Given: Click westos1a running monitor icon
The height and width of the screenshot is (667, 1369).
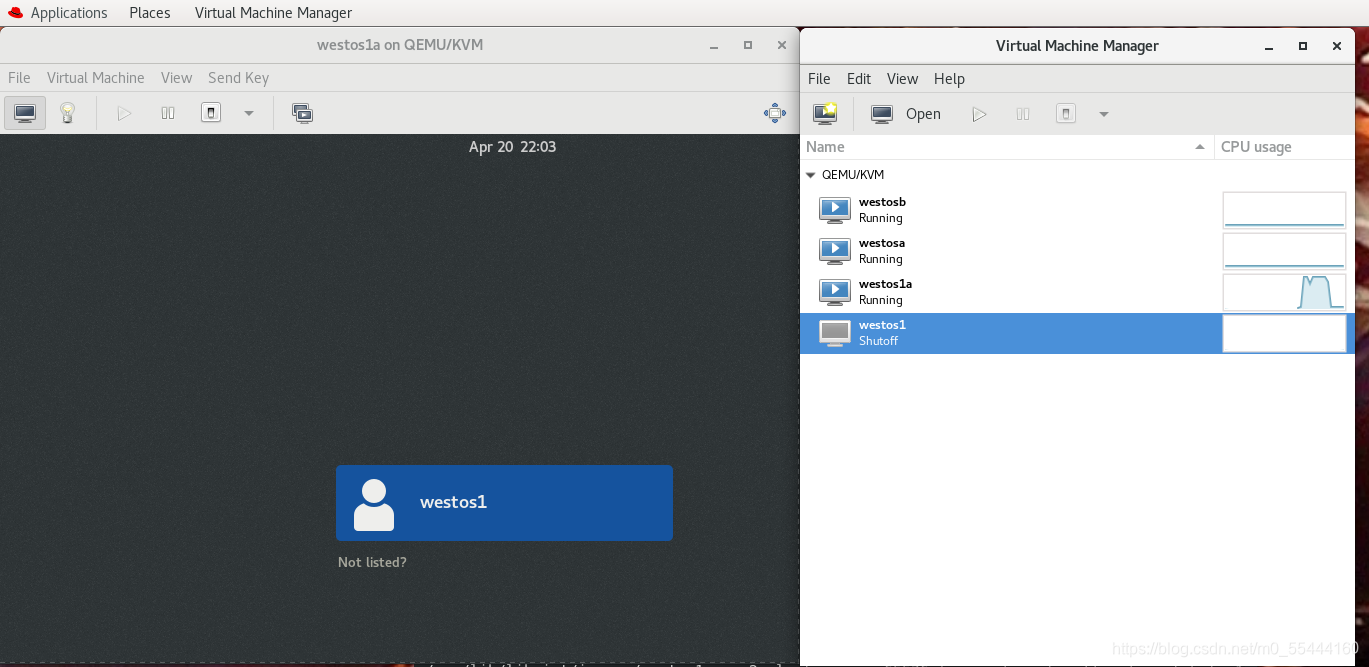Looking at the screenshot, I should [x=835, y=292].
